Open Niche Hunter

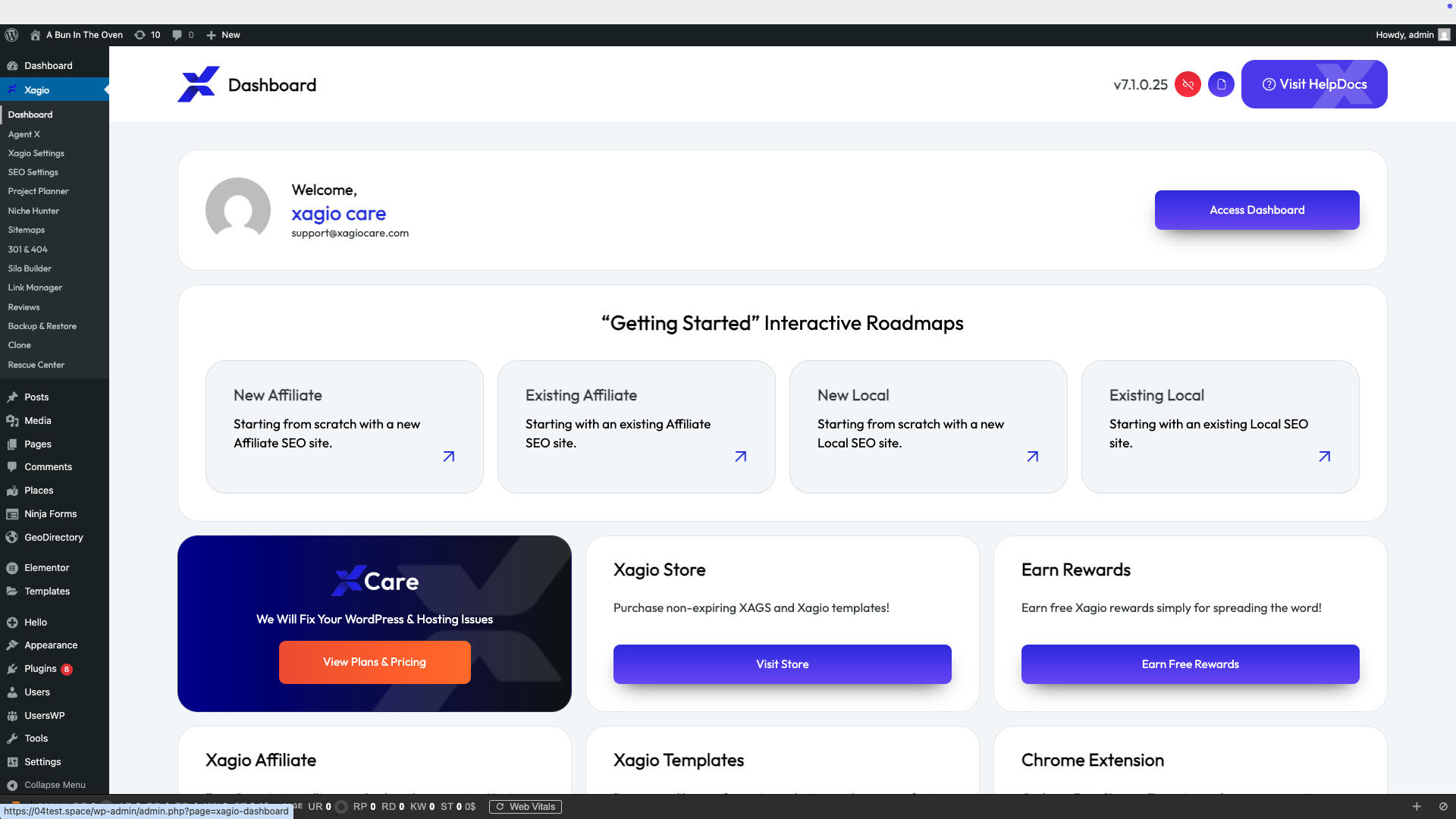(33, 211)
